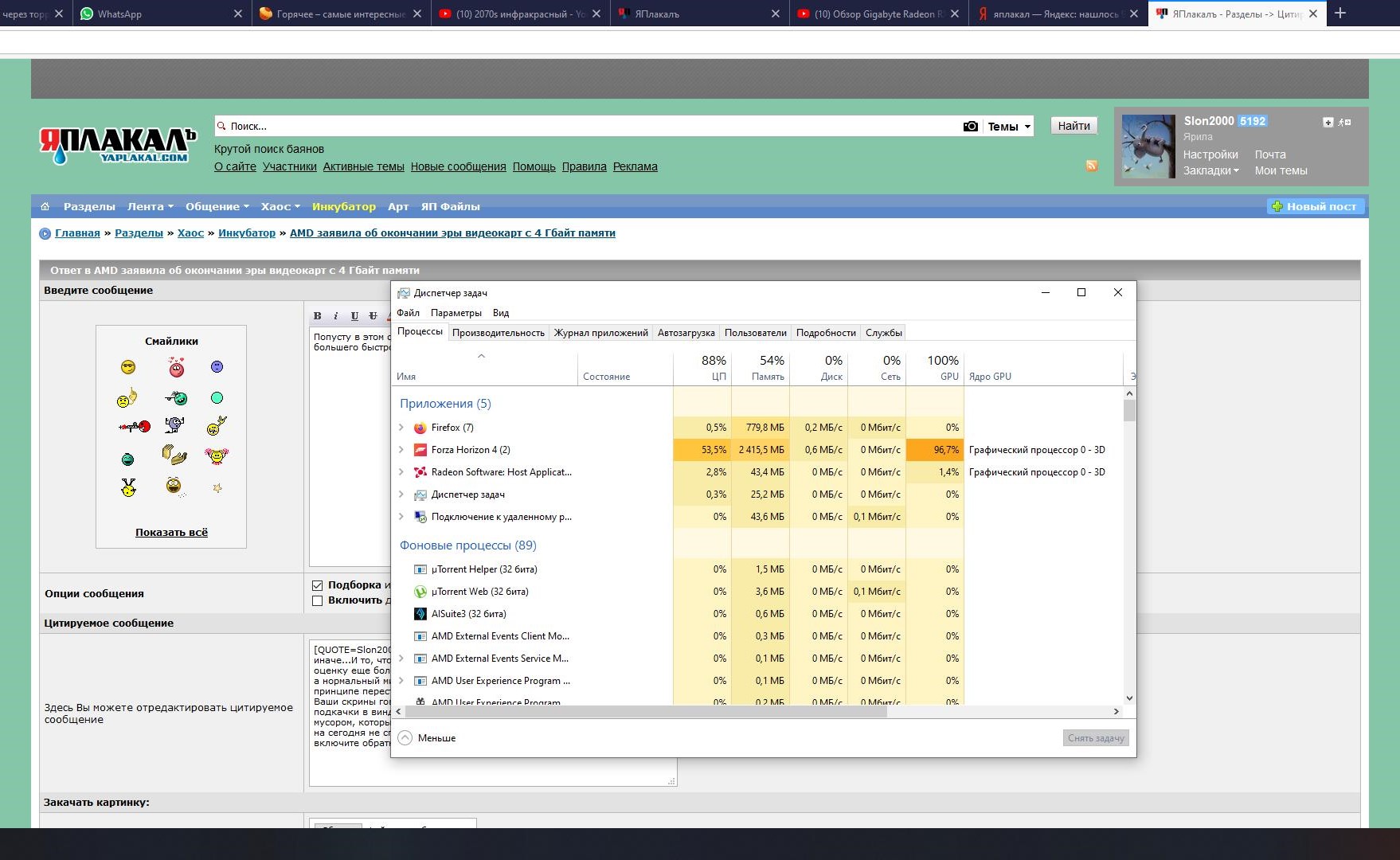Open the Настройки profile link
The image size is (1400, 860).
click(x=1210, y=154)
